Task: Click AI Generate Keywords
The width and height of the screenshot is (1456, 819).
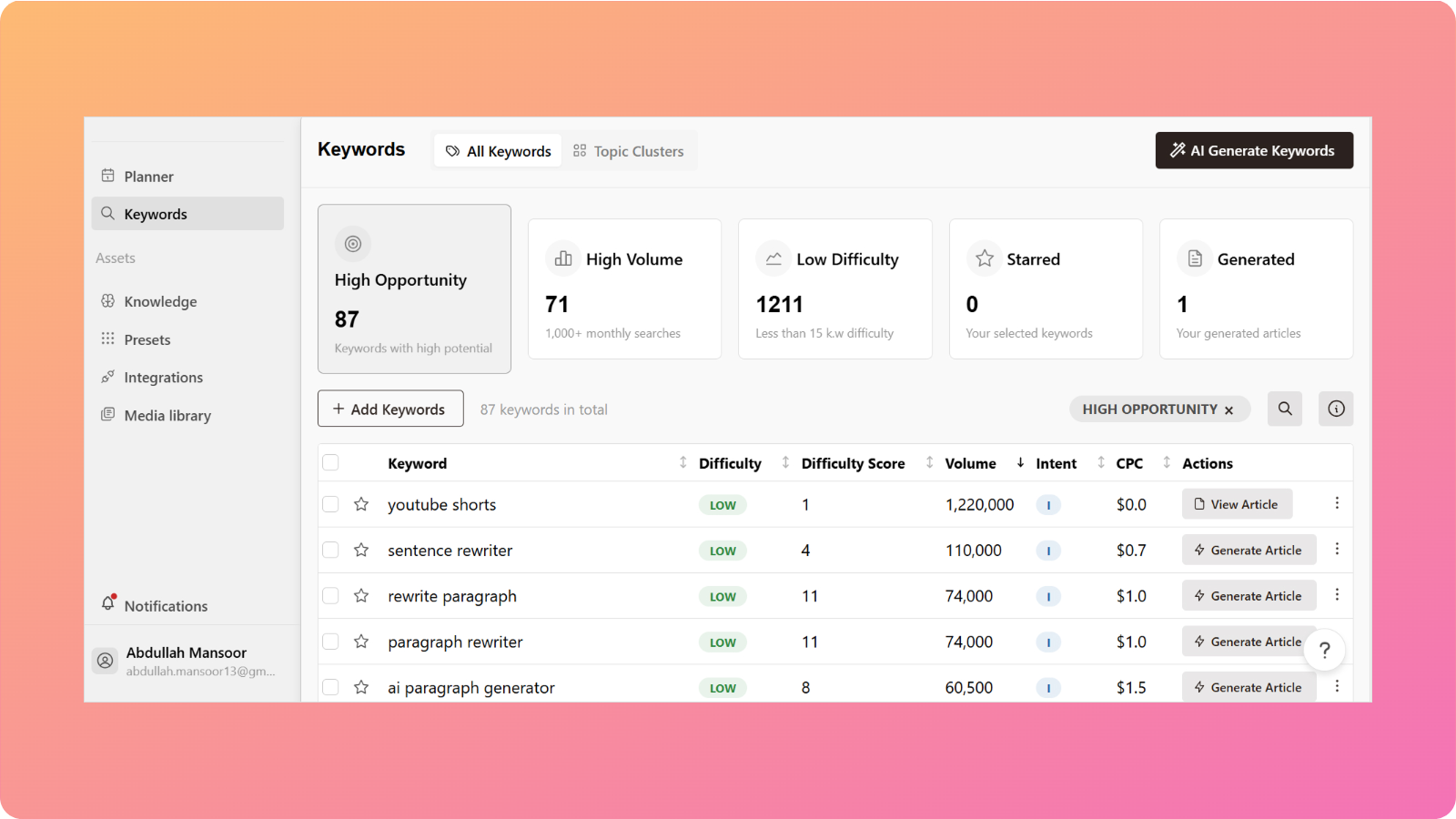Action: pos(1253,150)
